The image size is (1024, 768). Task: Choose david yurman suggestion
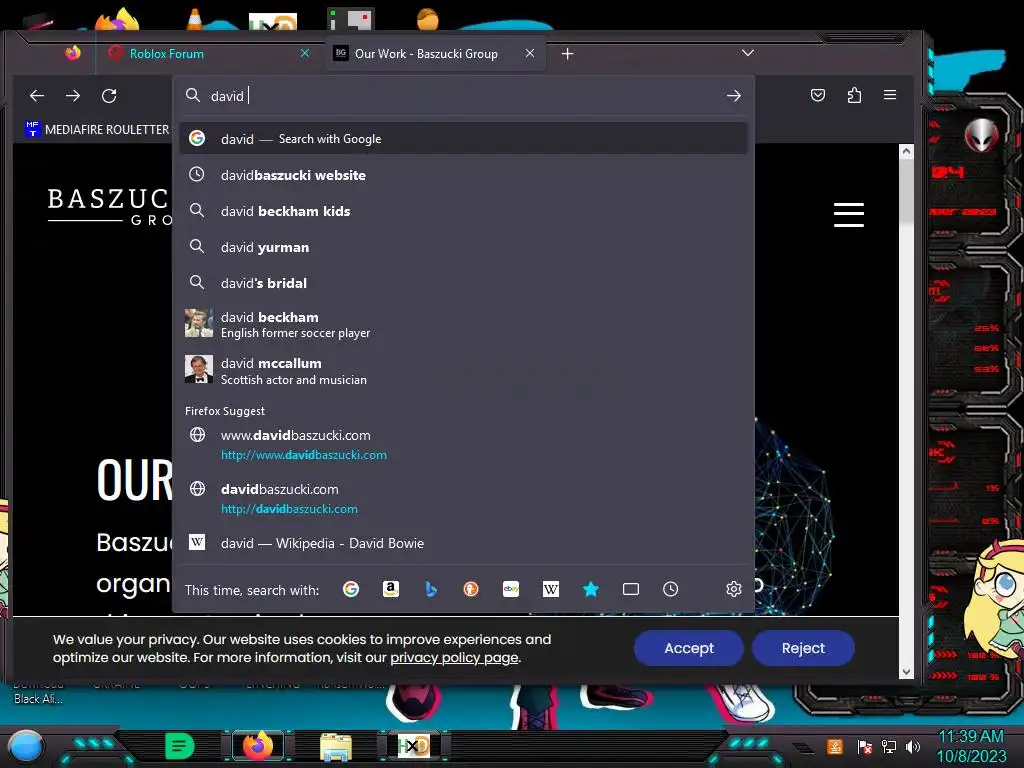(464, 247)
